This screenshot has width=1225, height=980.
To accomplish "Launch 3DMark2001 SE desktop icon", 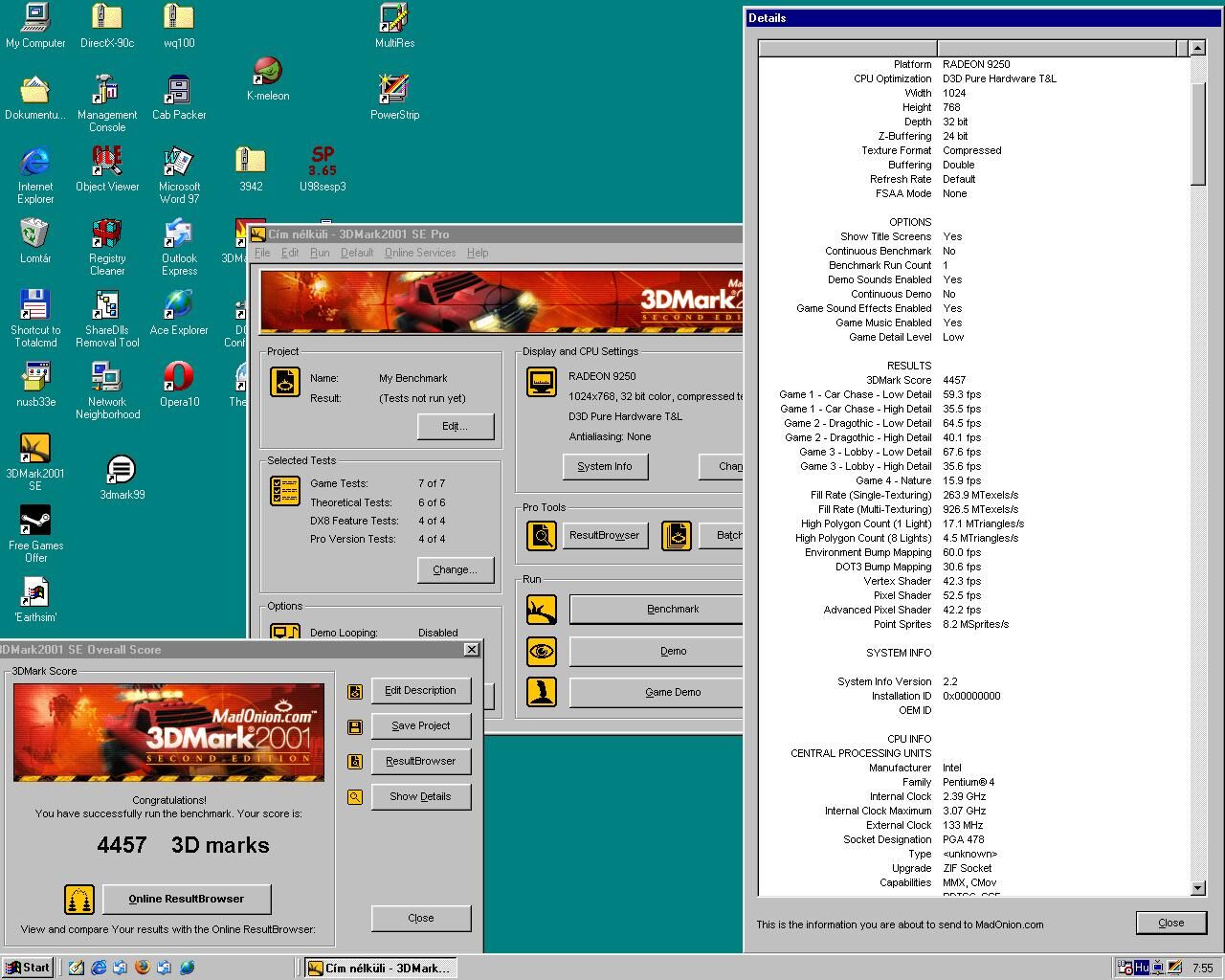I will [x=35, y=462].
